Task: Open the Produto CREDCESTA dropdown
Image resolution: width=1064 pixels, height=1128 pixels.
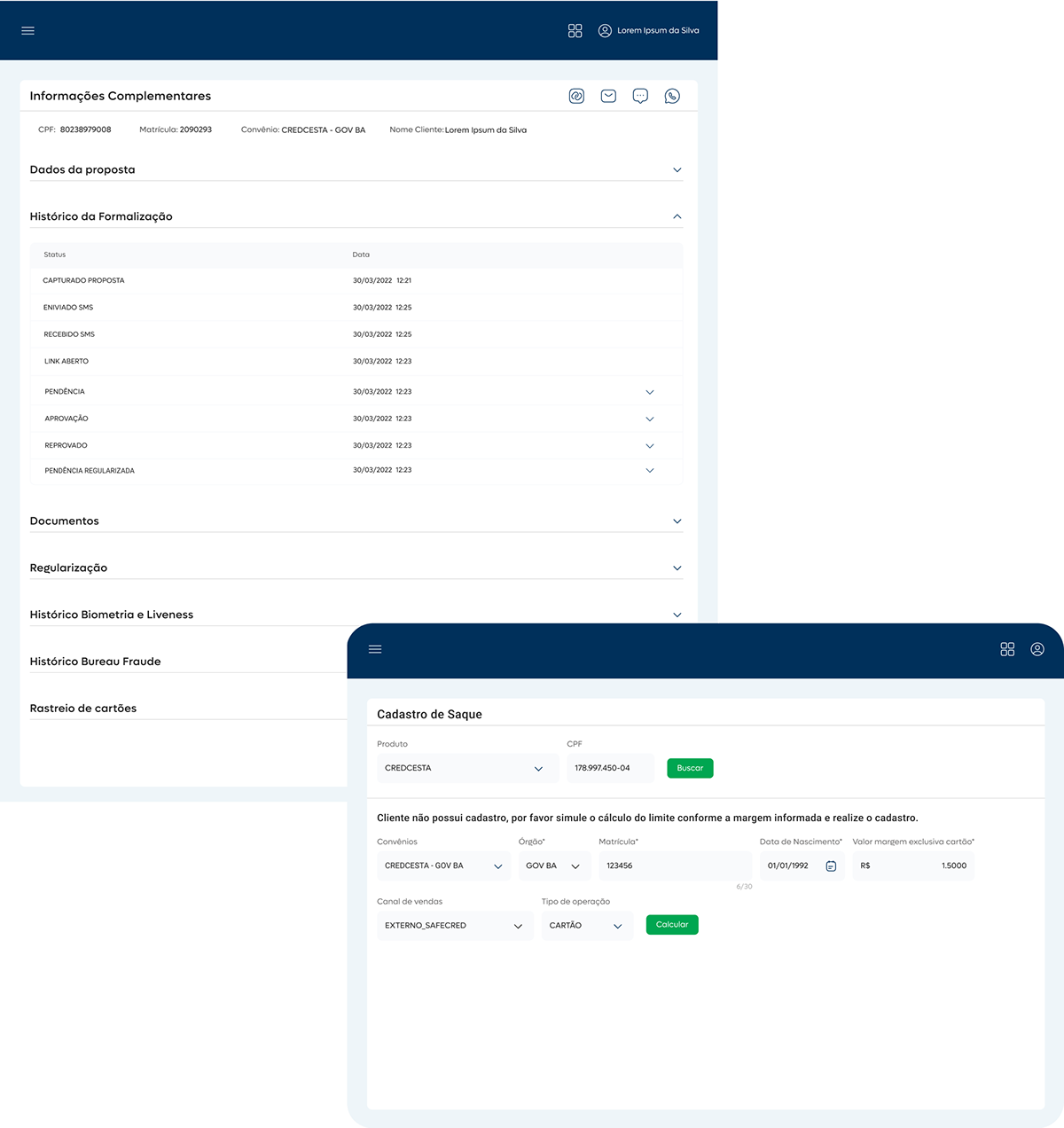Action: [467, 768]
